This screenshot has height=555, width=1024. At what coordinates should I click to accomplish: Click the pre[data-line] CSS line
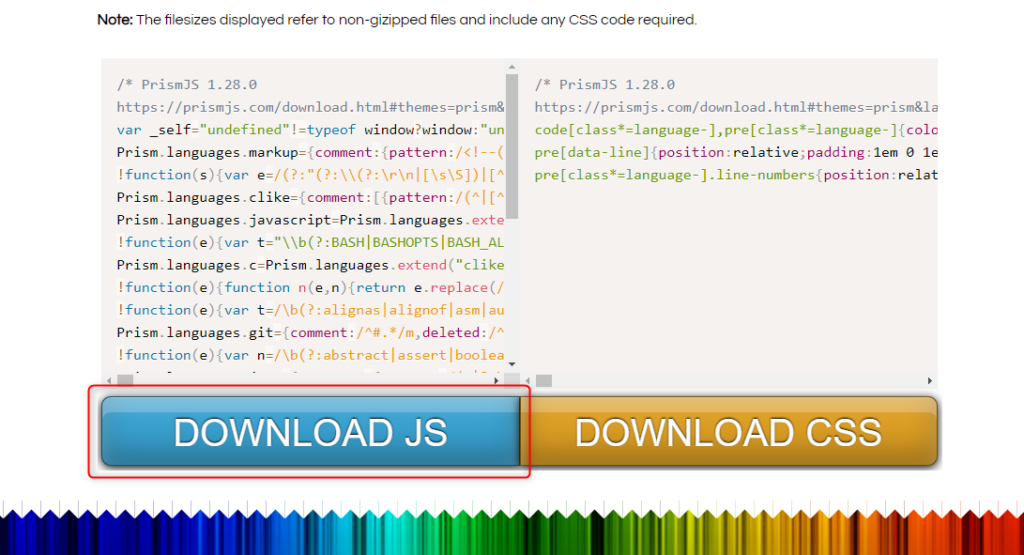736,152
